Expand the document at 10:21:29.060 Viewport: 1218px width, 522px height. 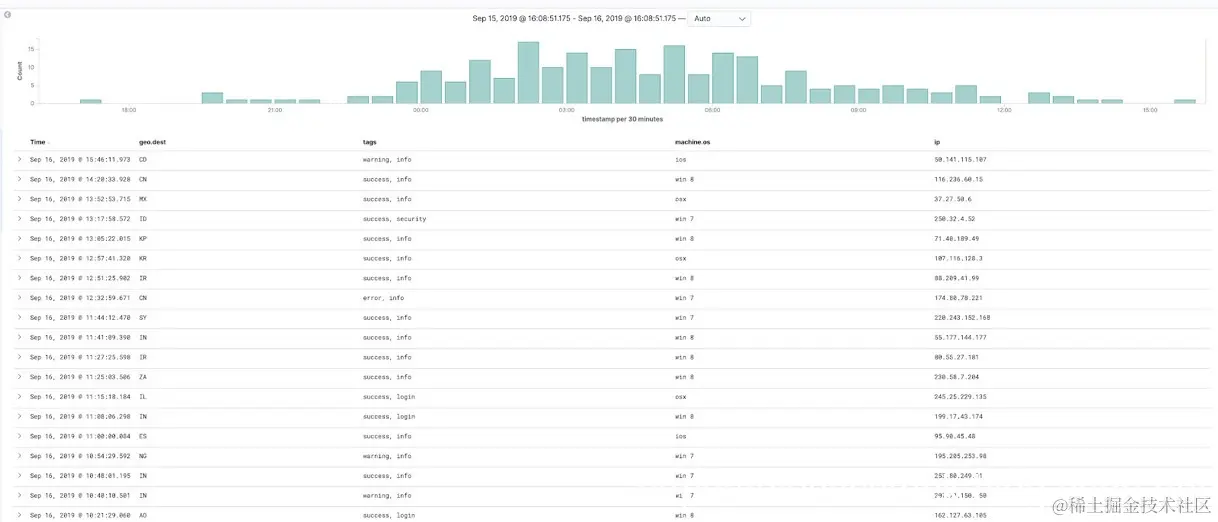tap(19, 515)
